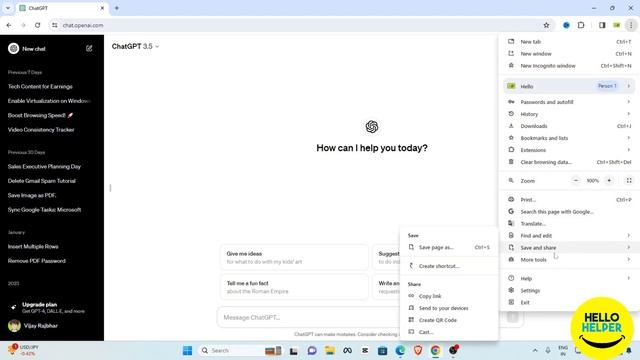Screen dimensions: 640x360
Task: Open Insert Multiple Rows chat
Action: coord(33,247)
